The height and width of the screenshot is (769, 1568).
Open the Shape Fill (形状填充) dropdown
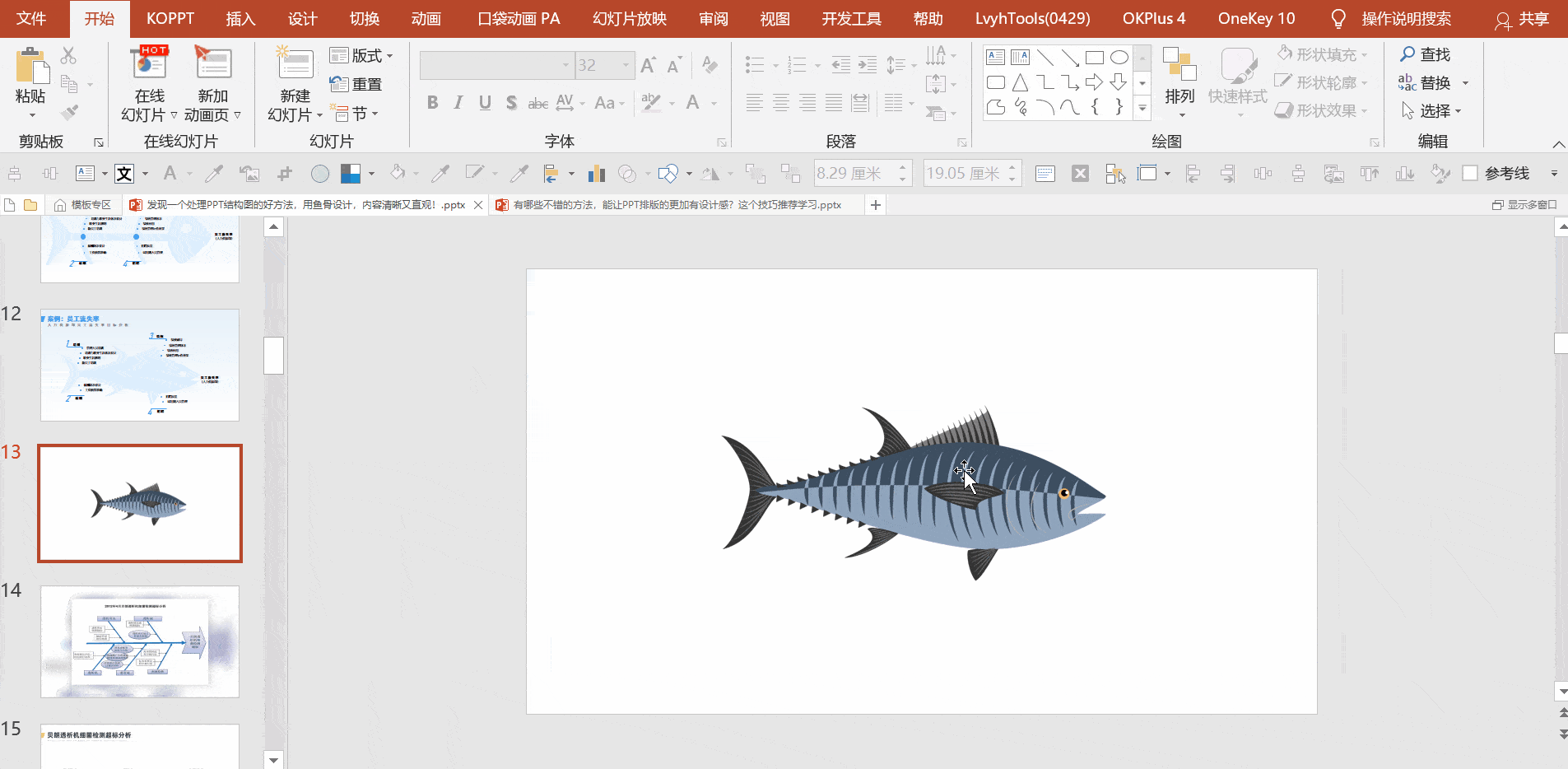tap(1323, 54)
